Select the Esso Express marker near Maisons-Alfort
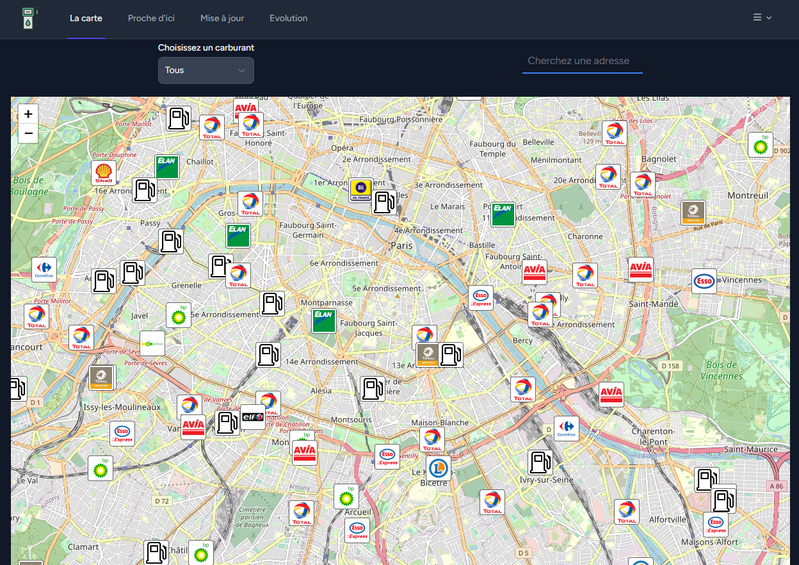The image size is (799, 565). [x=715, y=525]
